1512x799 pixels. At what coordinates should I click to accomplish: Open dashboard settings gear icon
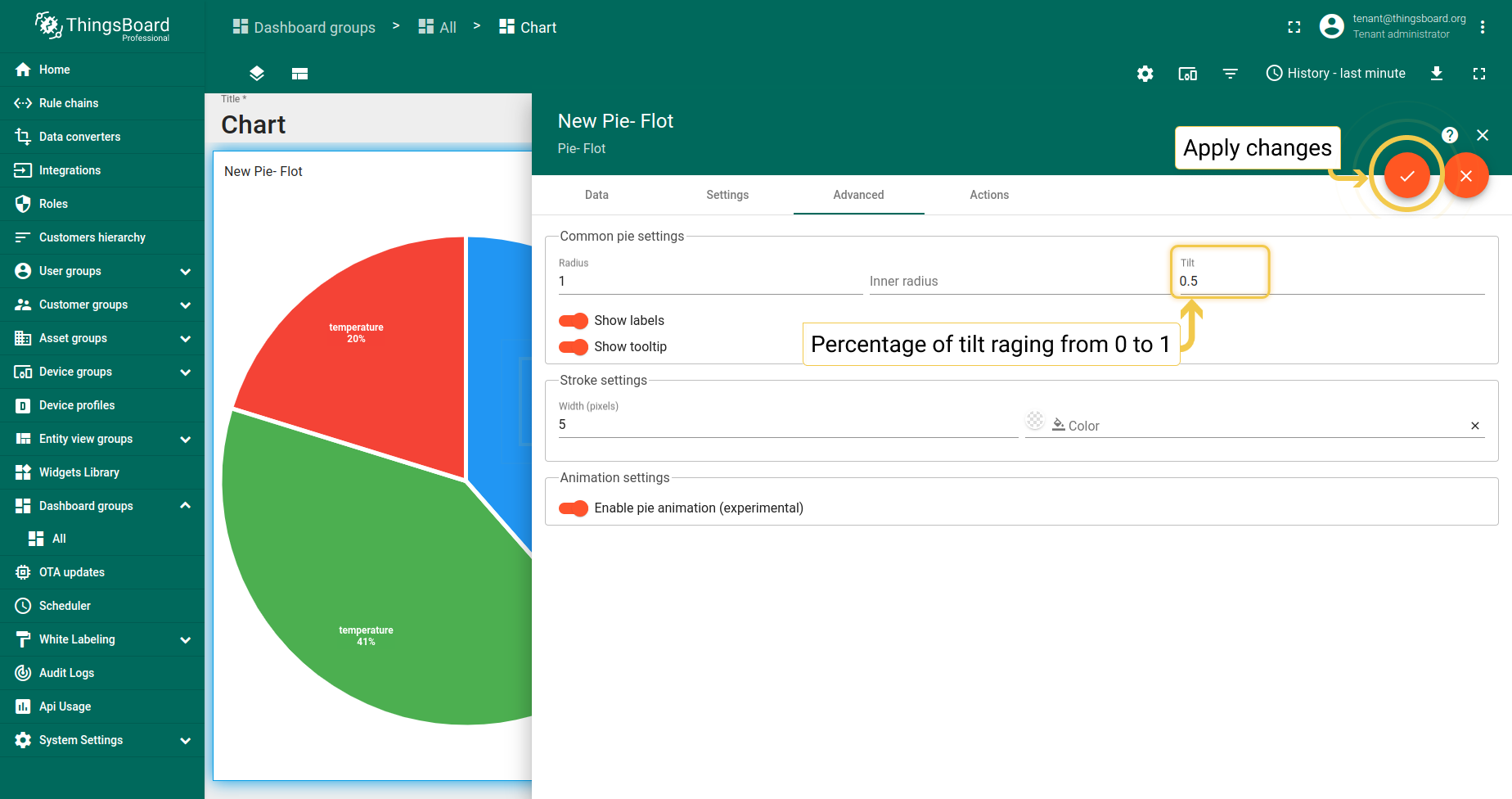[x=1145, y=74]
